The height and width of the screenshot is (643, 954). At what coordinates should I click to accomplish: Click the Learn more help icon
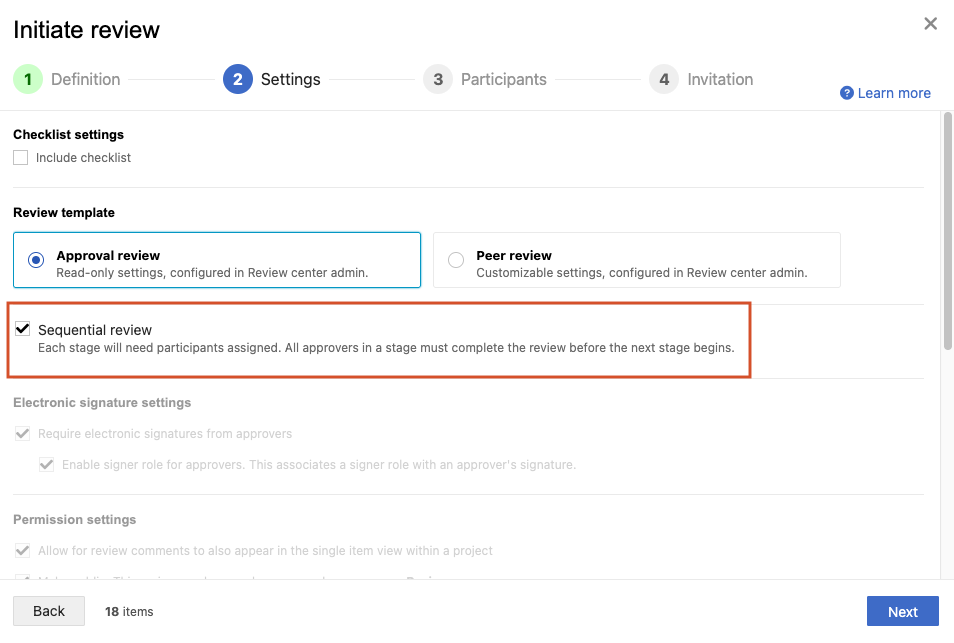tap(846, 93)
